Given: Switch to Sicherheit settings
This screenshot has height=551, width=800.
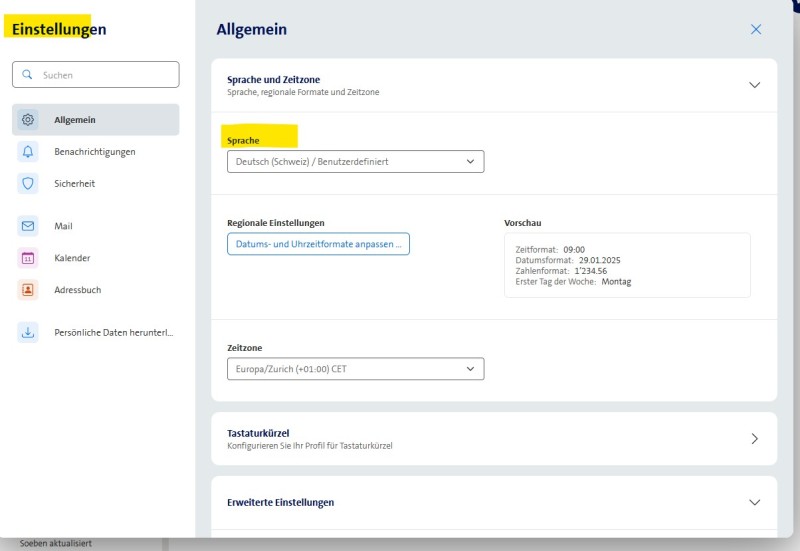Looking at the screenshot, I should (75, 184).
